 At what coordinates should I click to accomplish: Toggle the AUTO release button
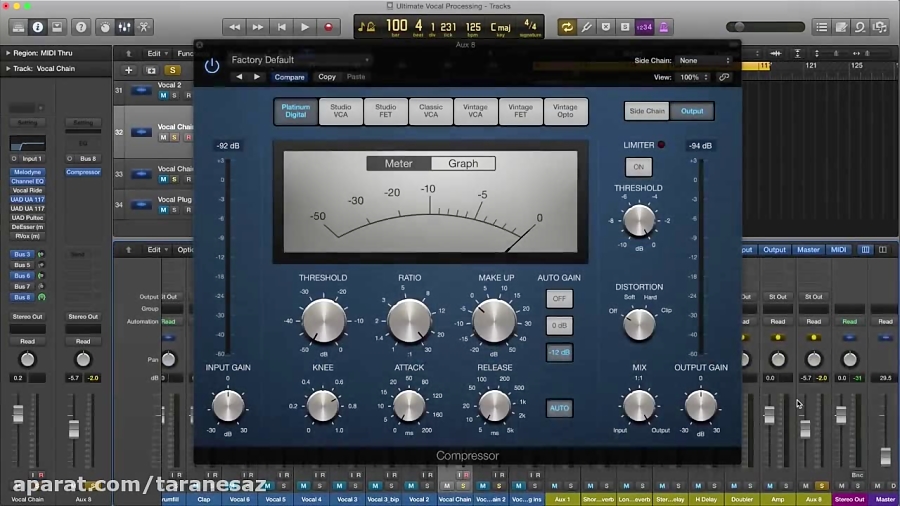(559, 408)
